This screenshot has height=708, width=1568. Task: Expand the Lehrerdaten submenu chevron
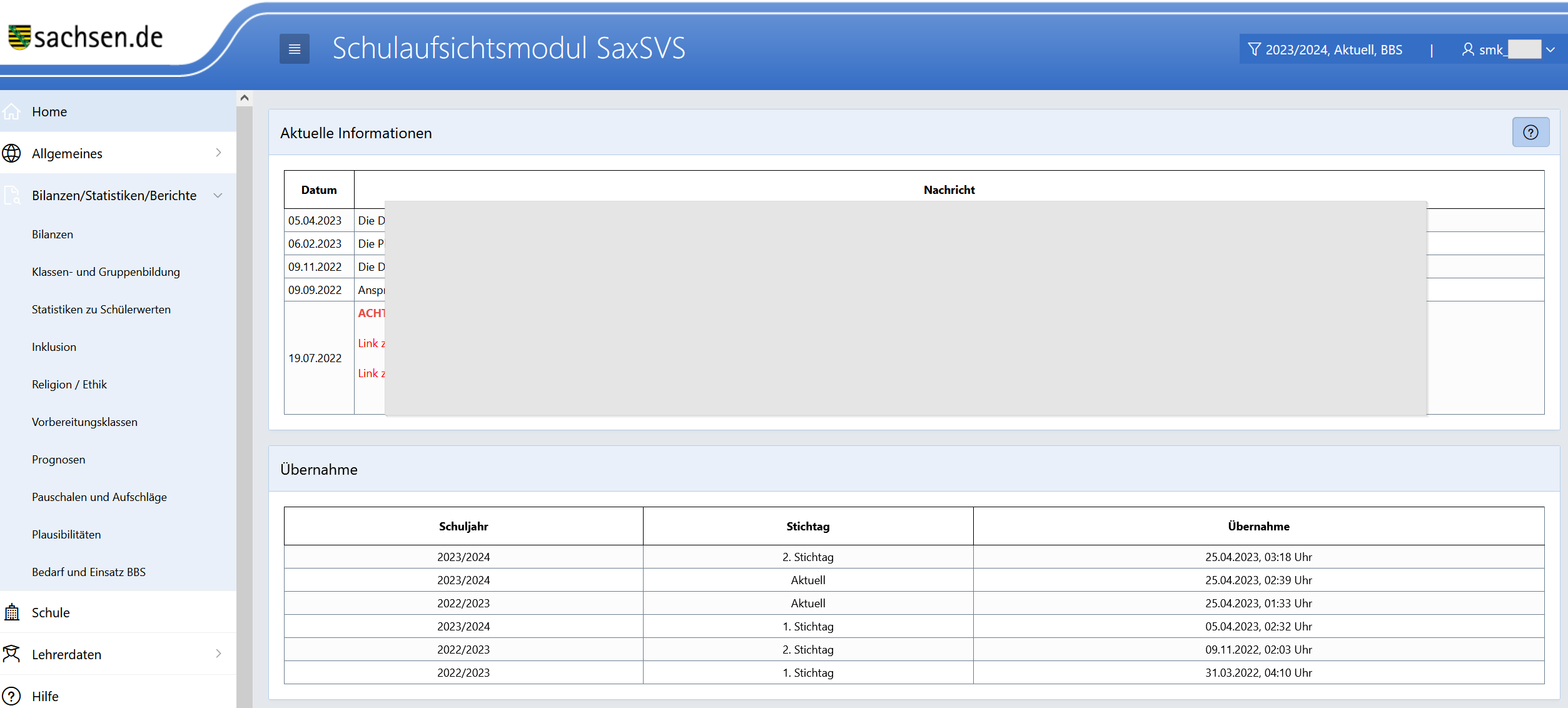click(218, 654)
